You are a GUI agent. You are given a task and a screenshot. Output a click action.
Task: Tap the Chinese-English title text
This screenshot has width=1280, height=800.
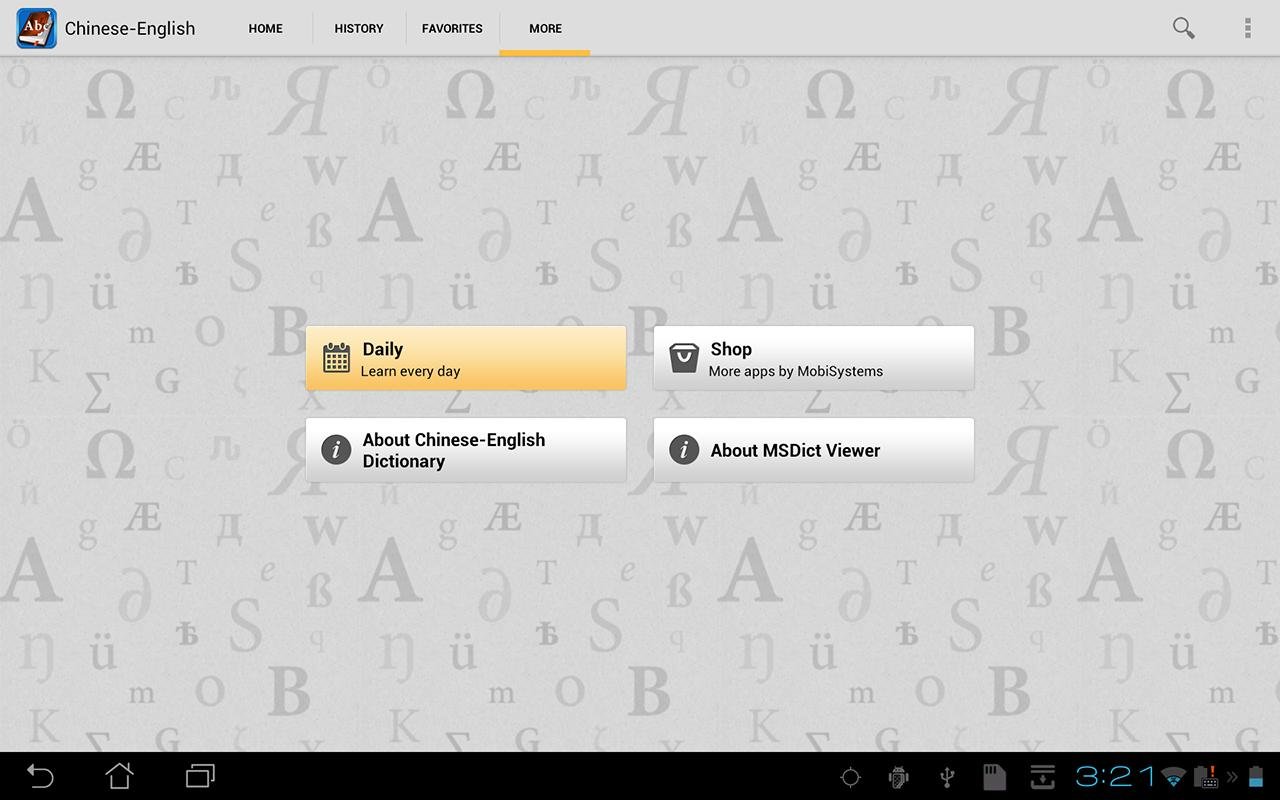(130, 28)
